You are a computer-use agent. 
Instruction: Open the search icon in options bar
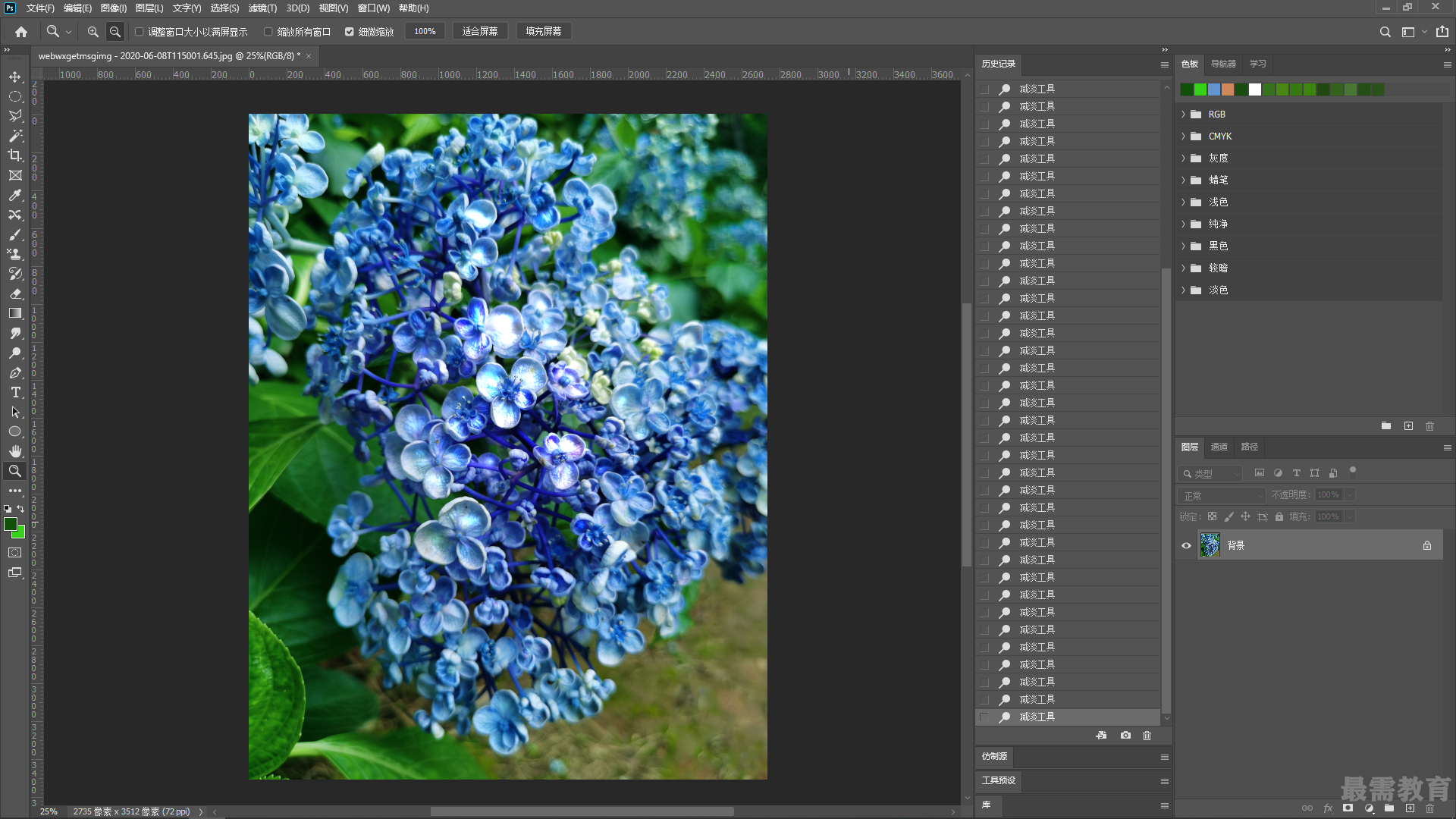[1385, 32]
